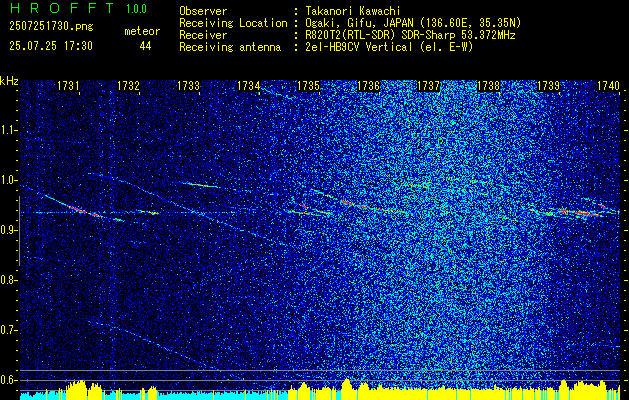Click the version number 1.0.0

[137, 9]
